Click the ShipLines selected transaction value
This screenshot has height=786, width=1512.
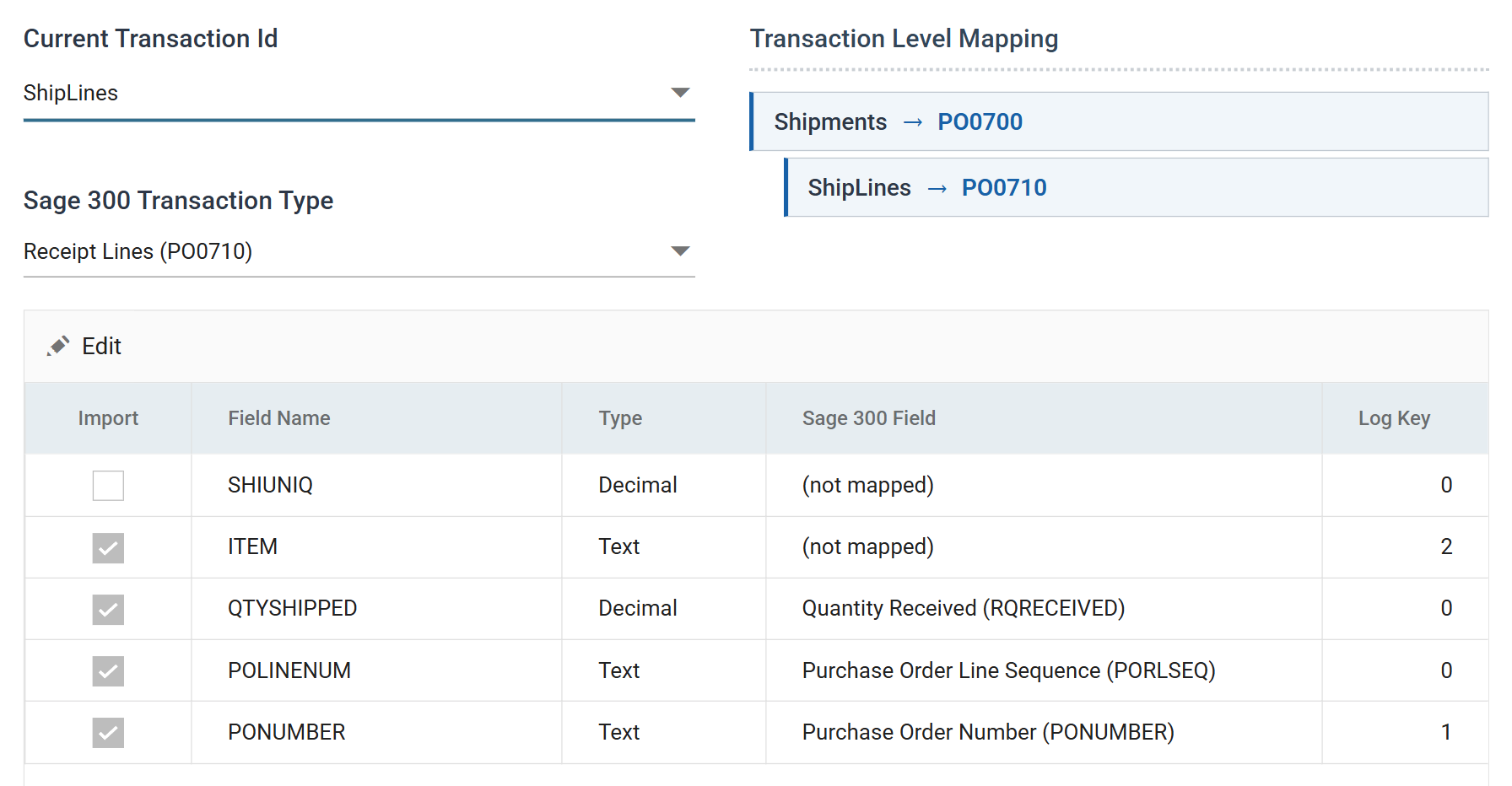(x=71, y=94)
